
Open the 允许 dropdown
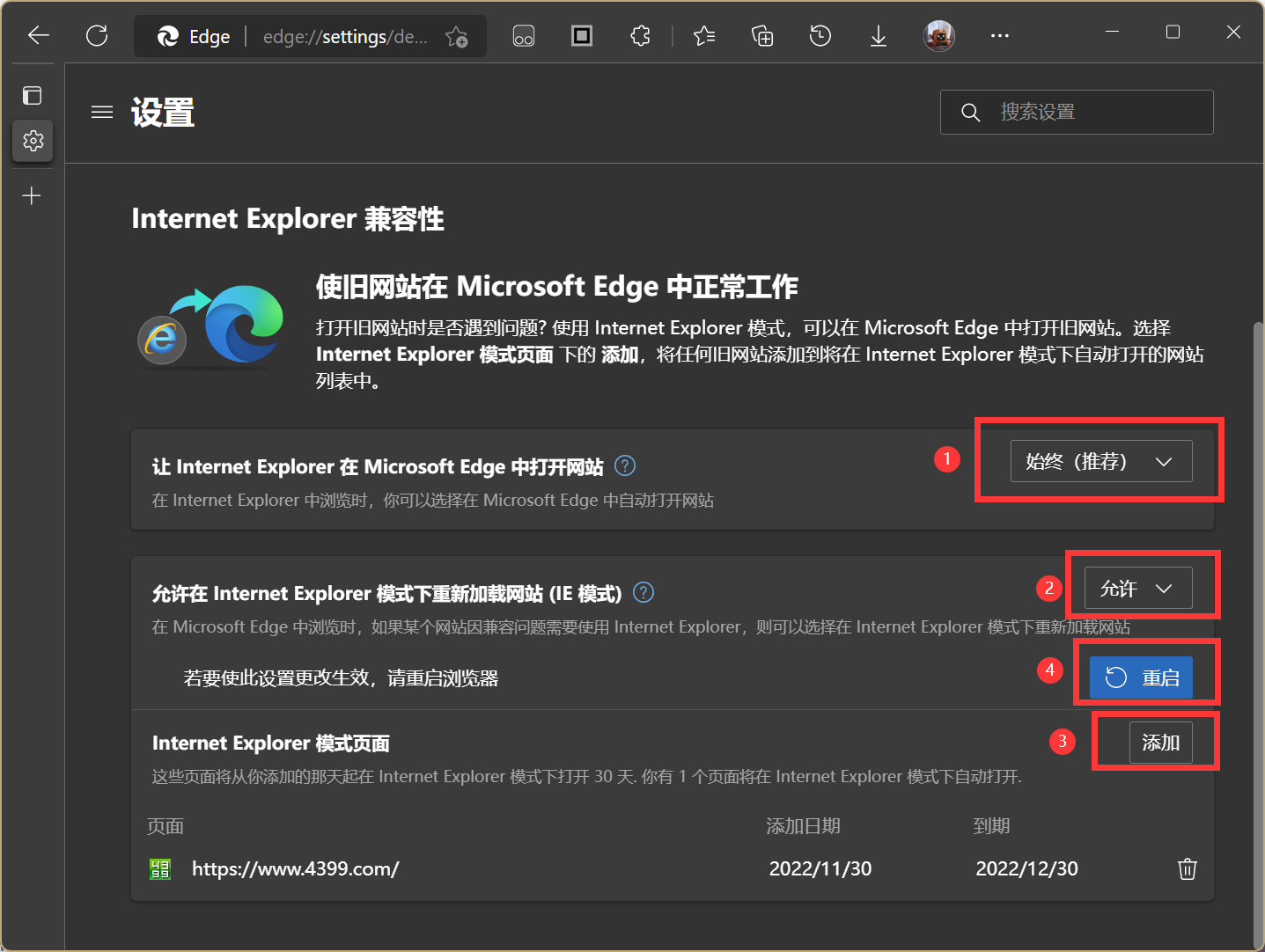pyautogui.click(x=1138, y=588)
